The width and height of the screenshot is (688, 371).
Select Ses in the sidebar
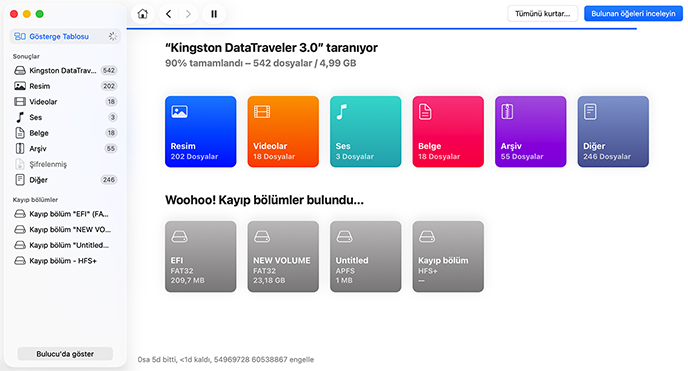click(x=65, y=117)
